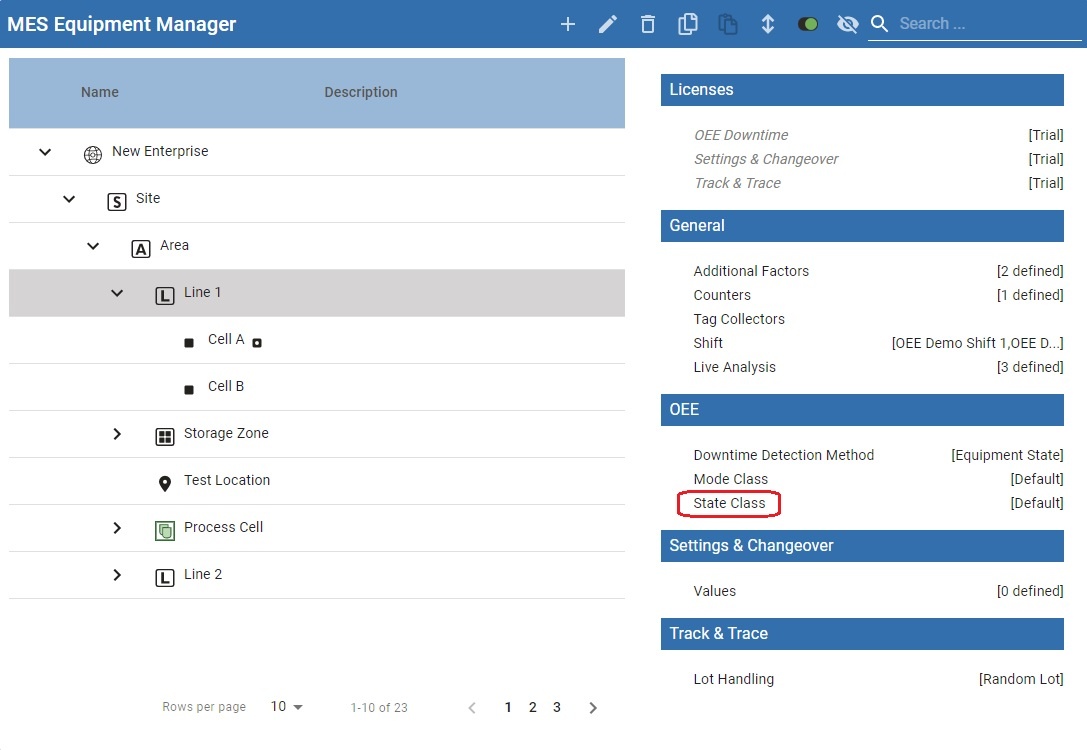Open the State Class setting
This screenshot has width=1087, height=750.
tap(729, 503)
